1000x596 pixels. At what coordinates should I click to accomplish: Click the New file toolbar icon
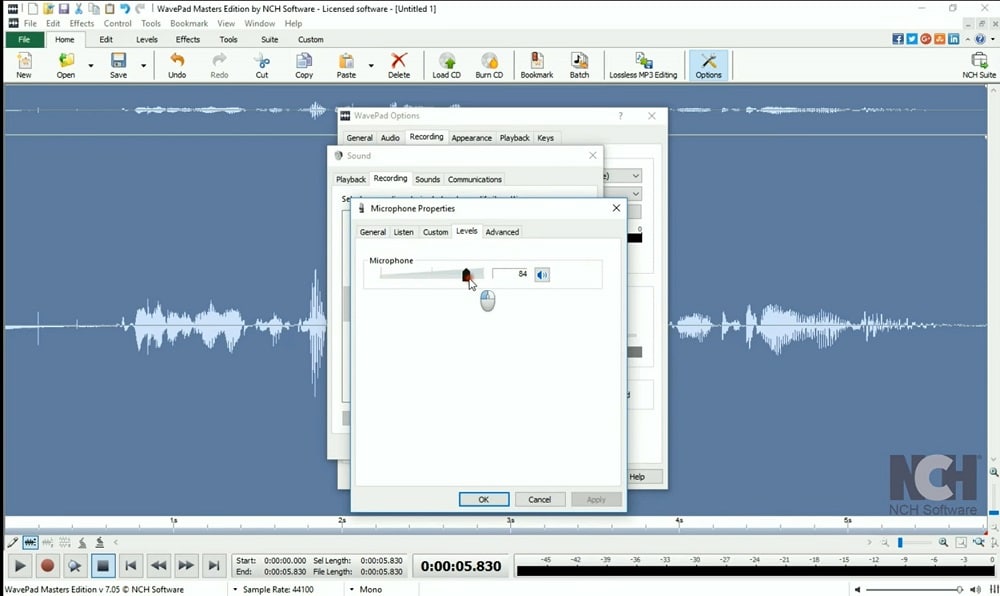(24, 65)
